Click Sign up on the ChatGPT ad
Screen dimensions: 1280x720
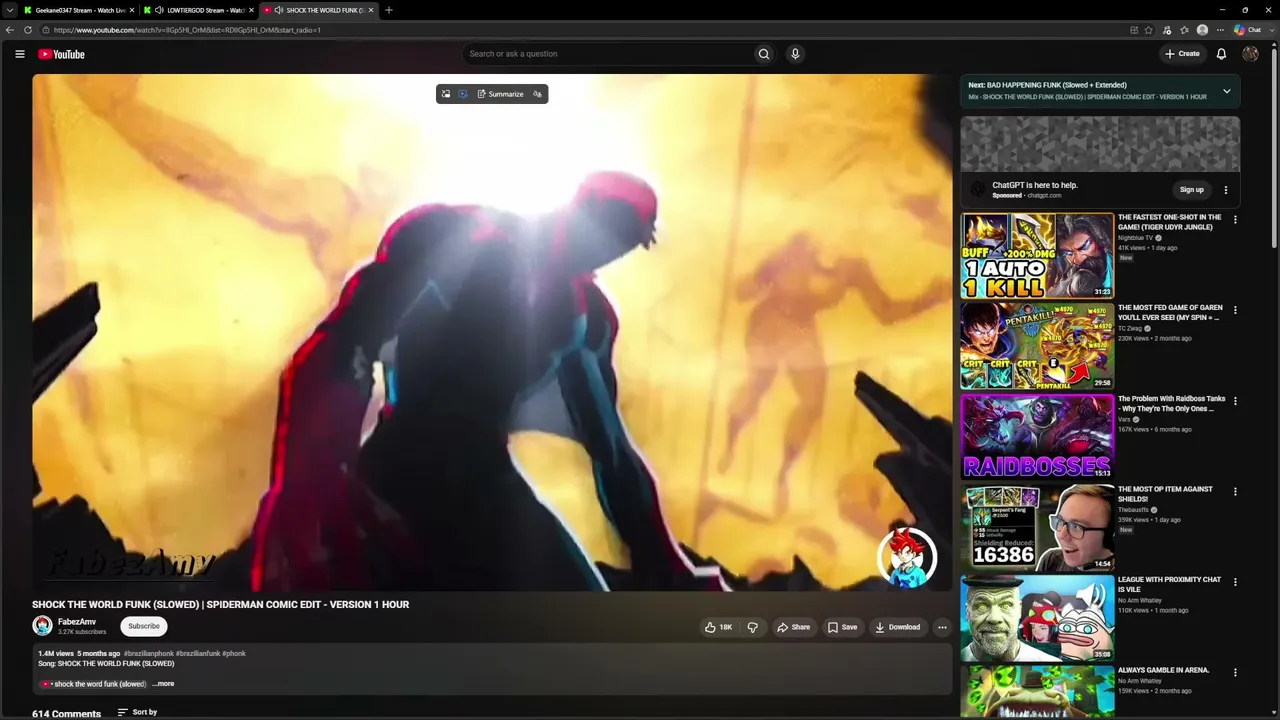click(x=1191, y=190)
